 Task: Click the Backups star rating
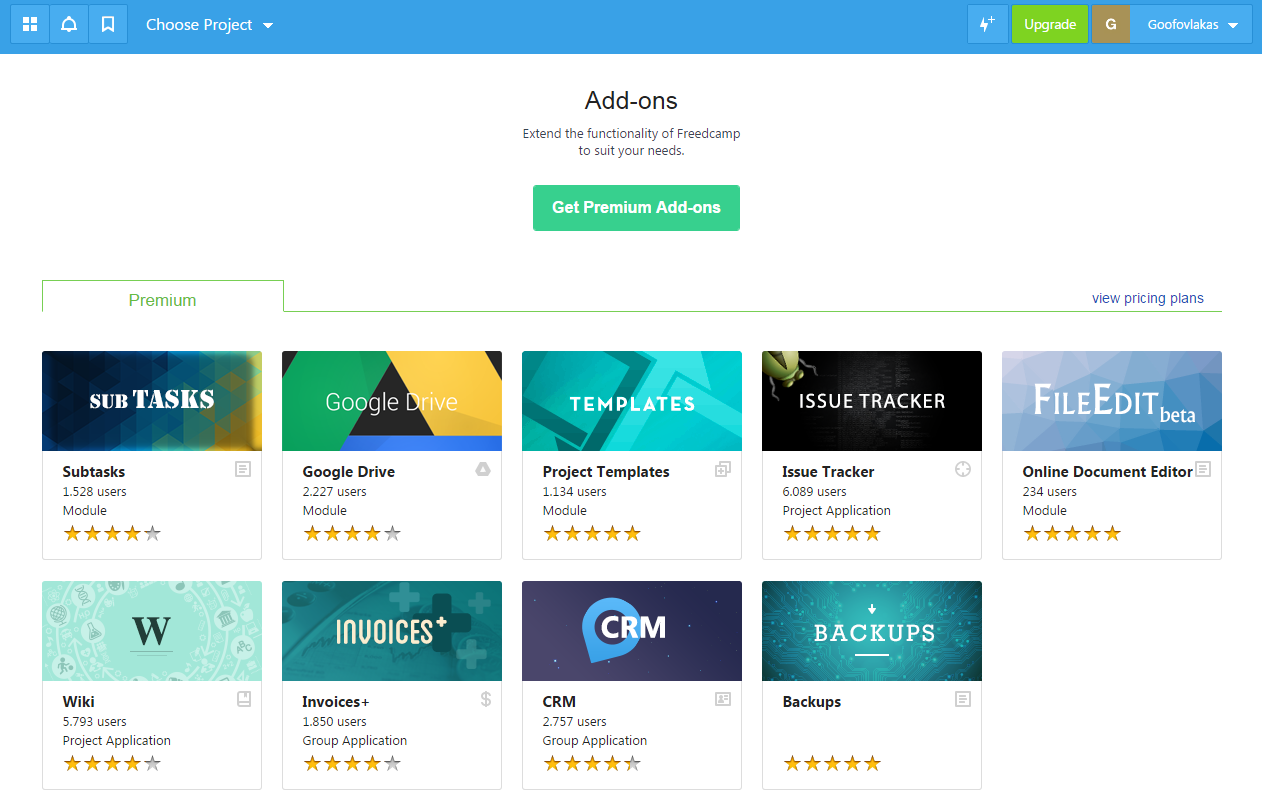832,764
